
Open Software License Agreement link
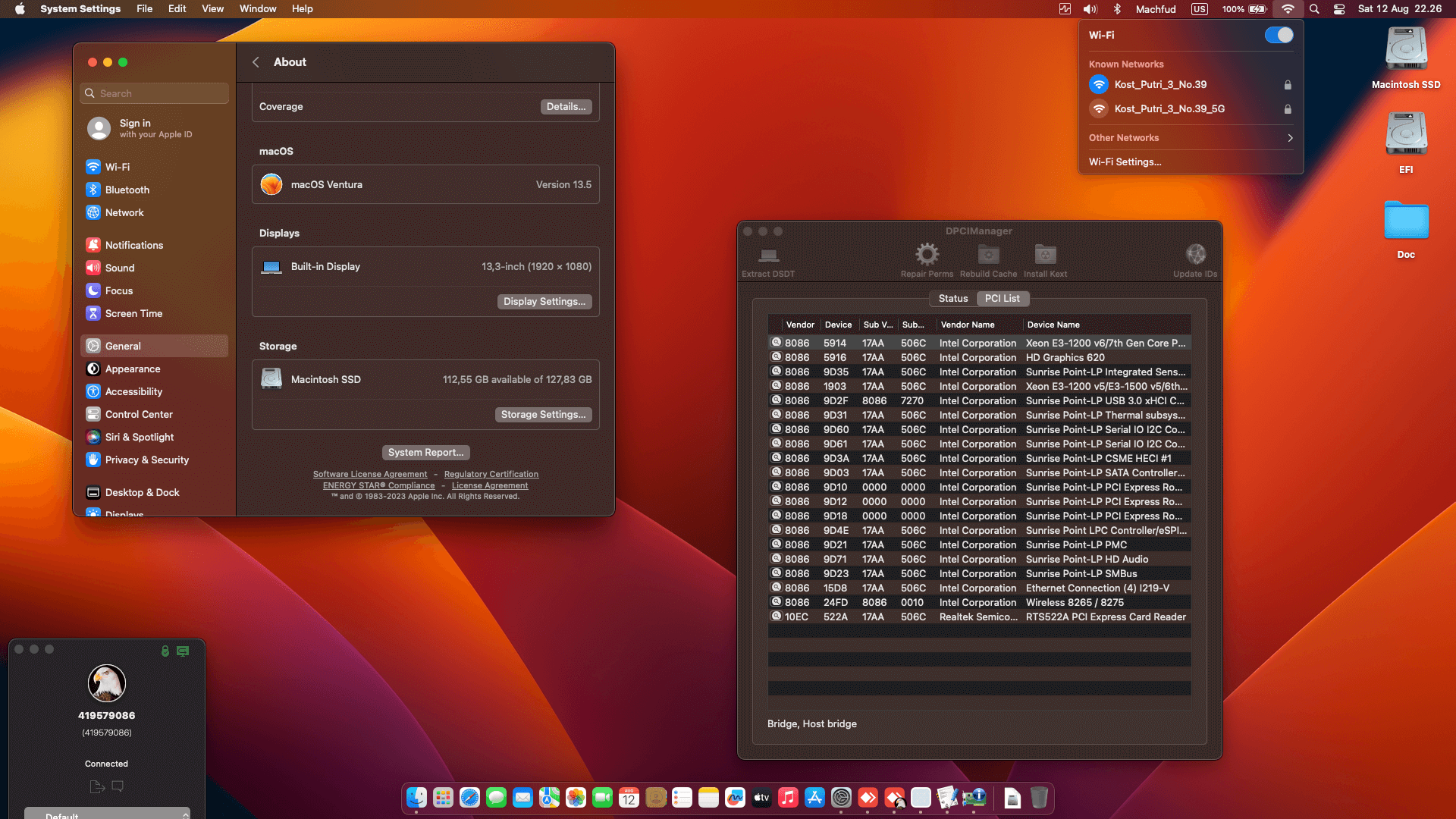click(370, 475)
